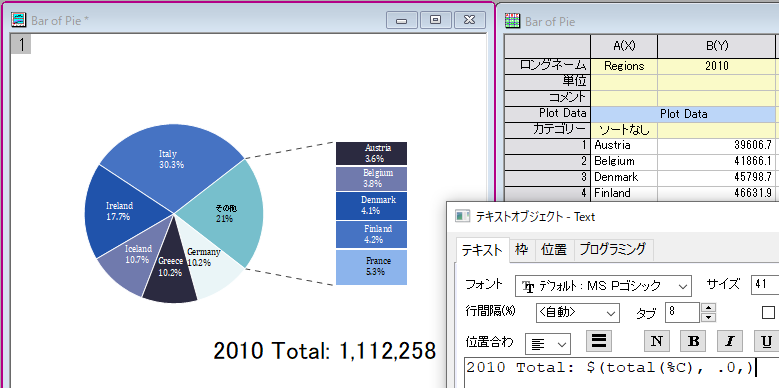This screenshot has height=388, width=779.
Task: Select row header カテゴリー
Action: point(547,130)
